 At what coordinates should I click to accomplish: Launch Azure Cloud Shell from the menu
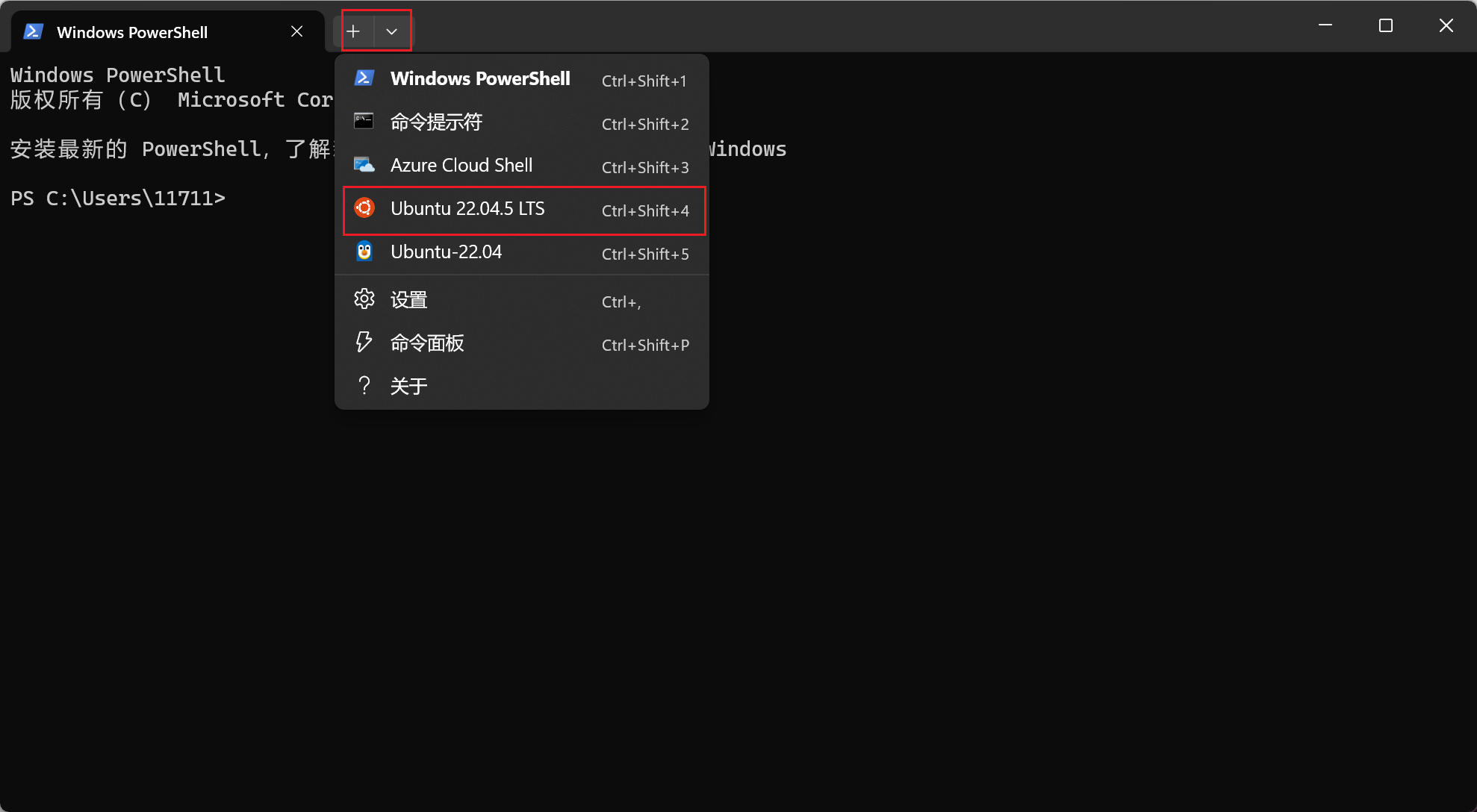(x=461, y=165)
